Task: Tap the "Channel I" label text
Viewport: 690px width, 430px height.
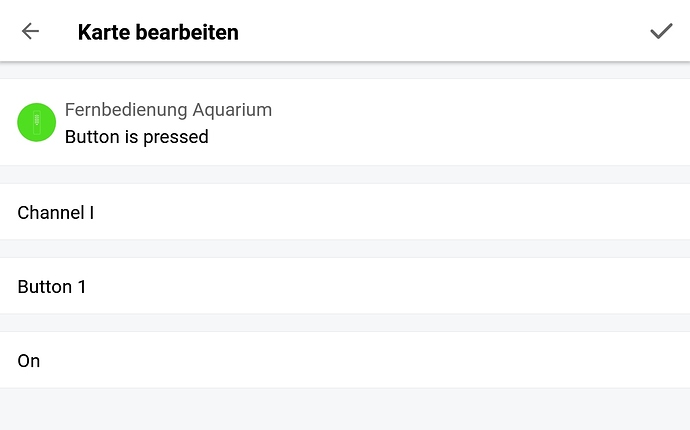Action: coord(55,212)
